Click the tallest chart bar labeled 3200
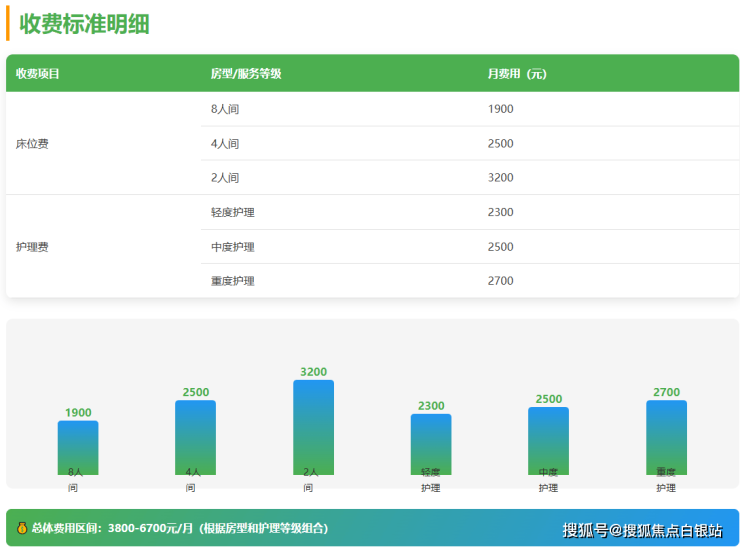740x547 pixels. coord(313,427)
